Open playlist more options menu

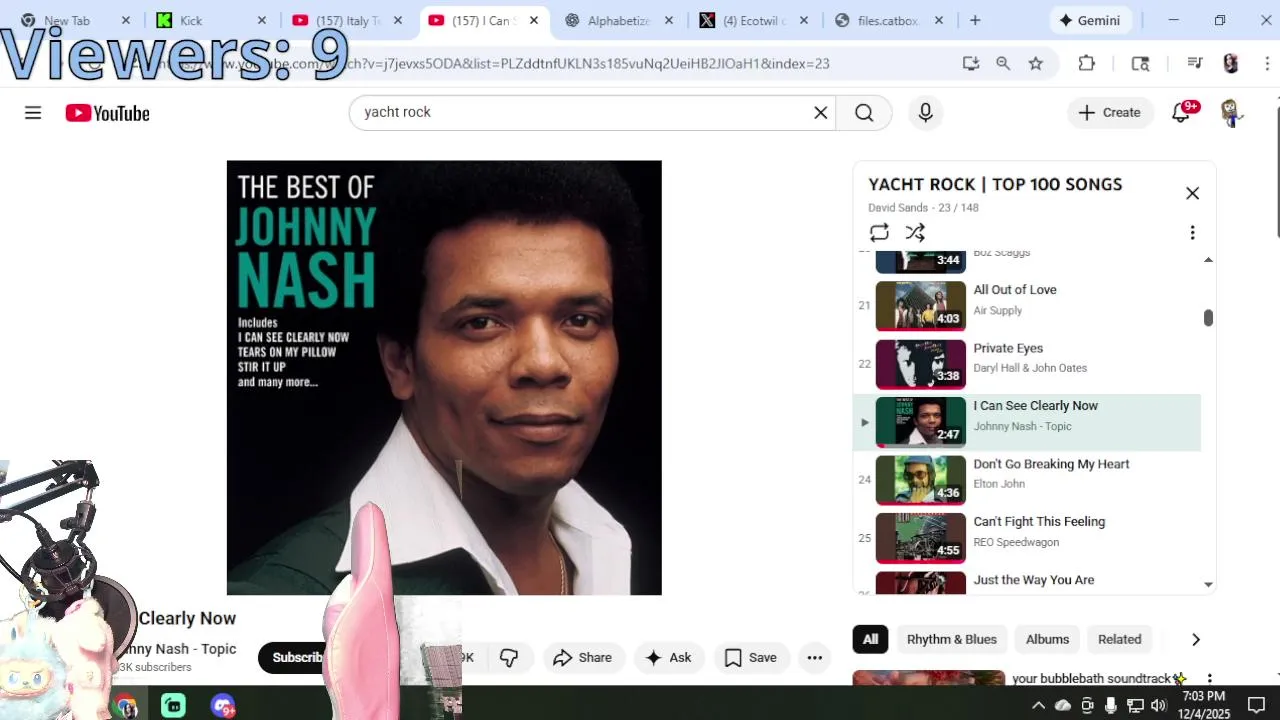coord(1192,233)
